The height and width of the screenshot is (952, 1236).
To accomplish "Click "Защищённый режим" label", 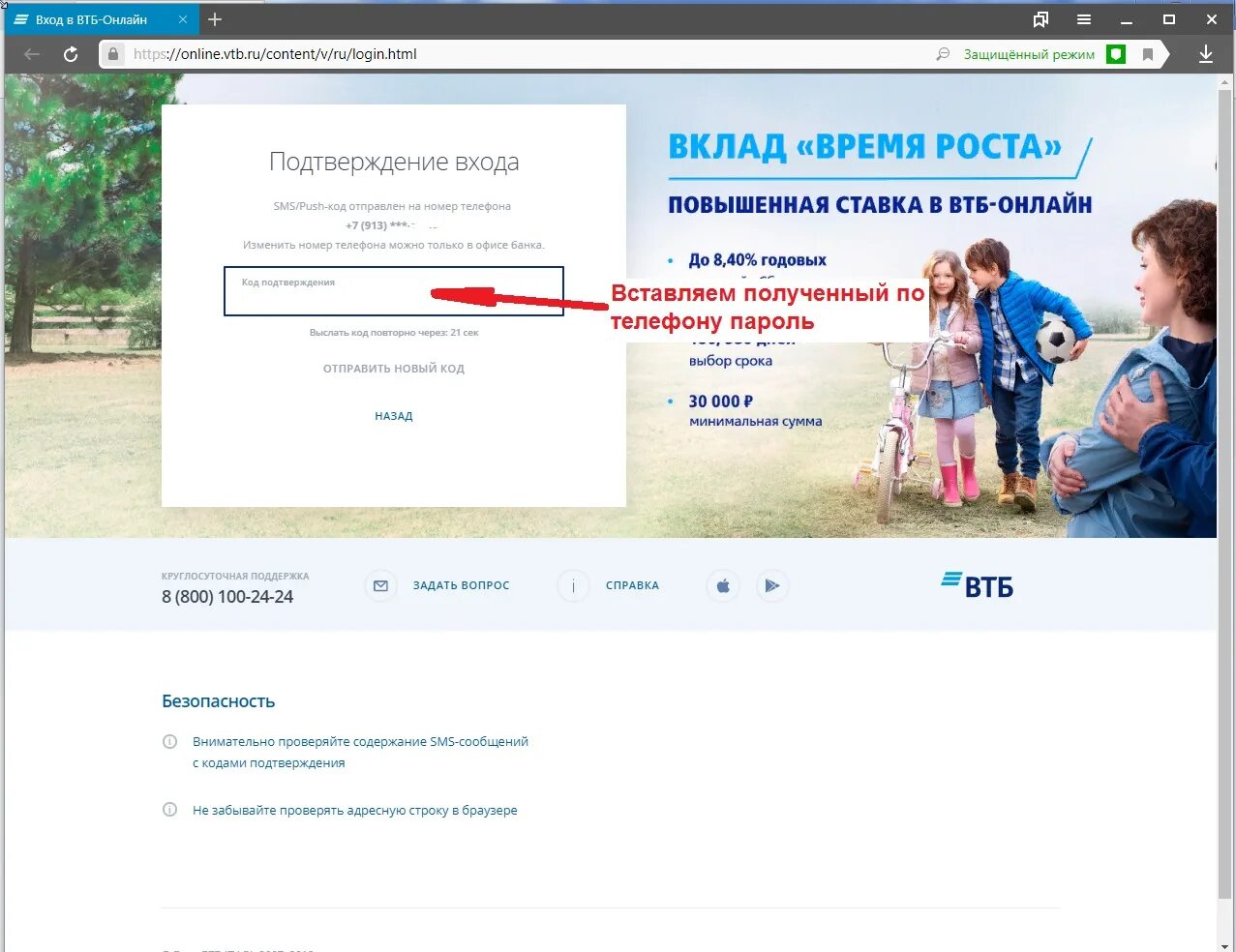I will coord(1029,55).
